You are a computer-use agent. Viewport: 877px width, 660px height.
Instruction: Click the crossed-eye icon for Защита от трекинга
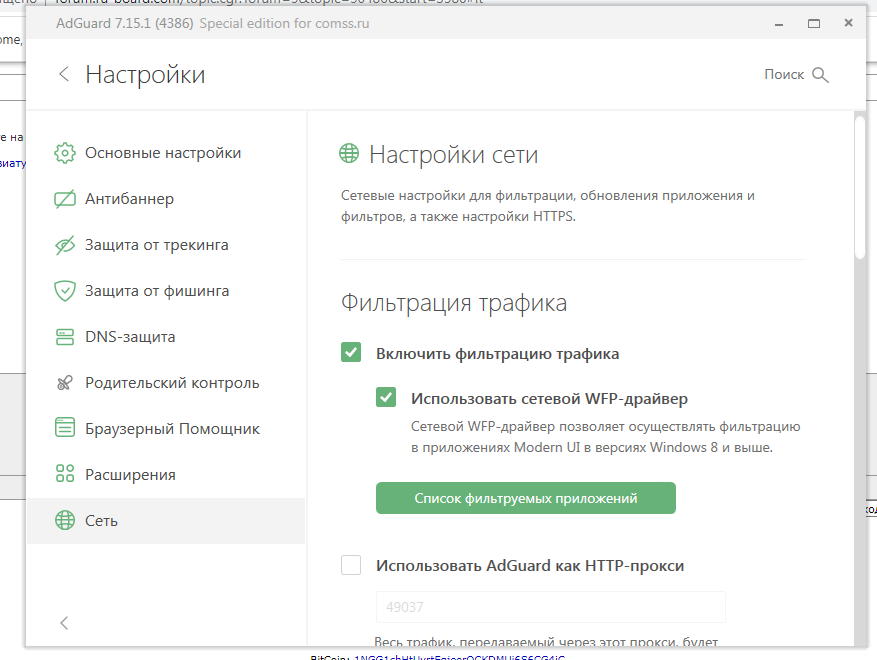pyautogui.click(x=65, y=245)
